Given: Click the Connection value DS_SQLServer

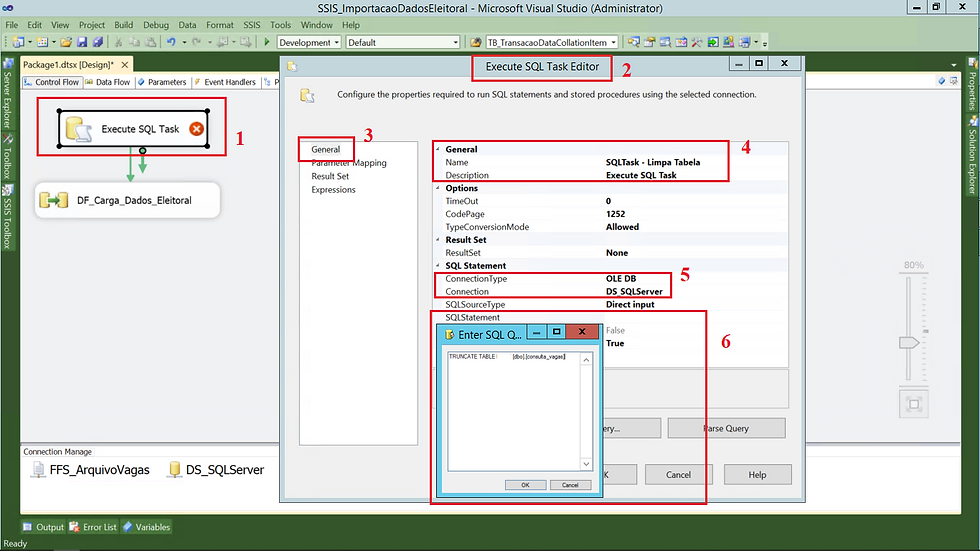Looking at the screenshot, I should [x=634, y=292].
